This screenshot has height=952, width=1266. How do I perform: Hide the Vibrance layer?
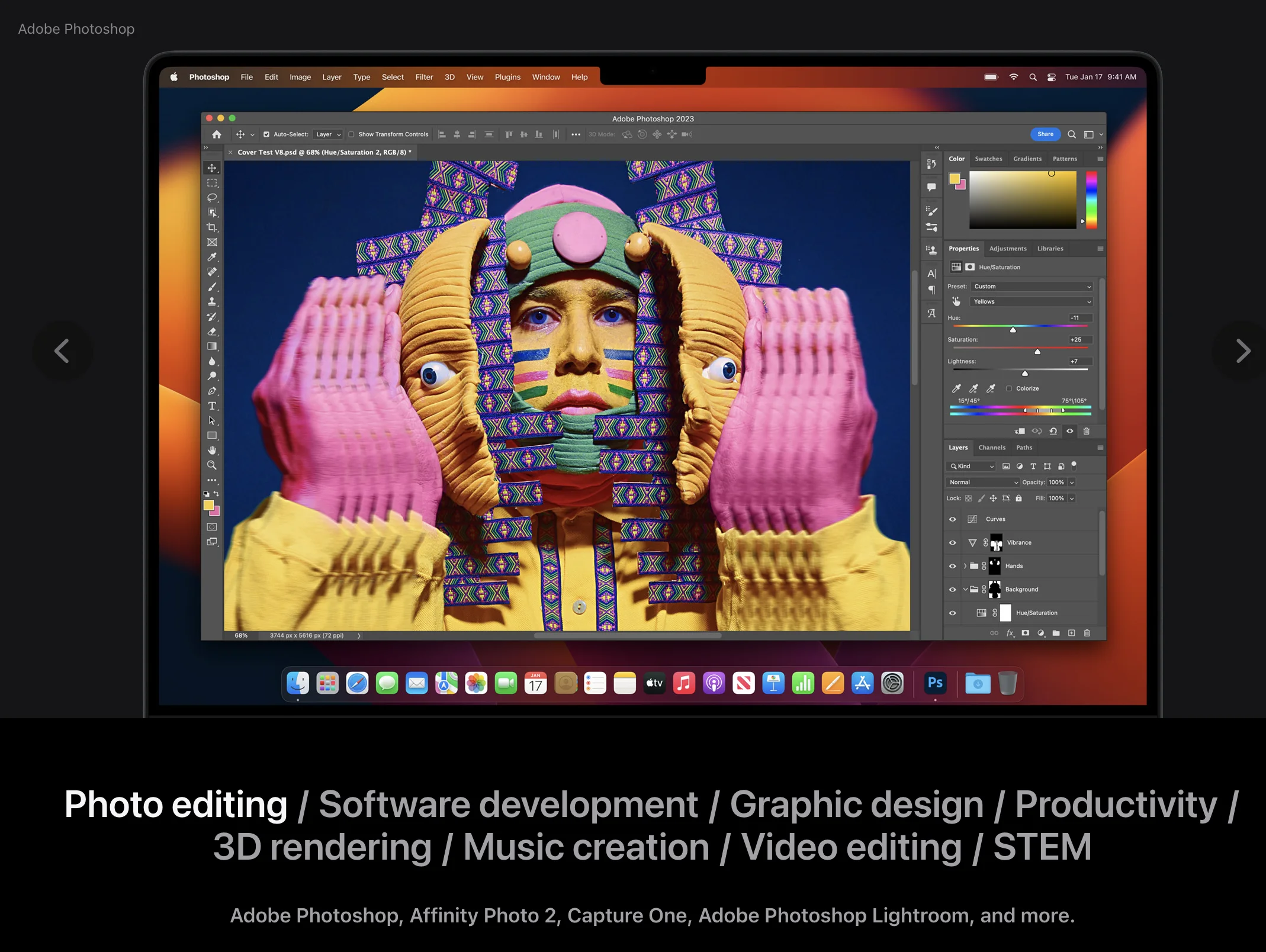click(952, 542)
